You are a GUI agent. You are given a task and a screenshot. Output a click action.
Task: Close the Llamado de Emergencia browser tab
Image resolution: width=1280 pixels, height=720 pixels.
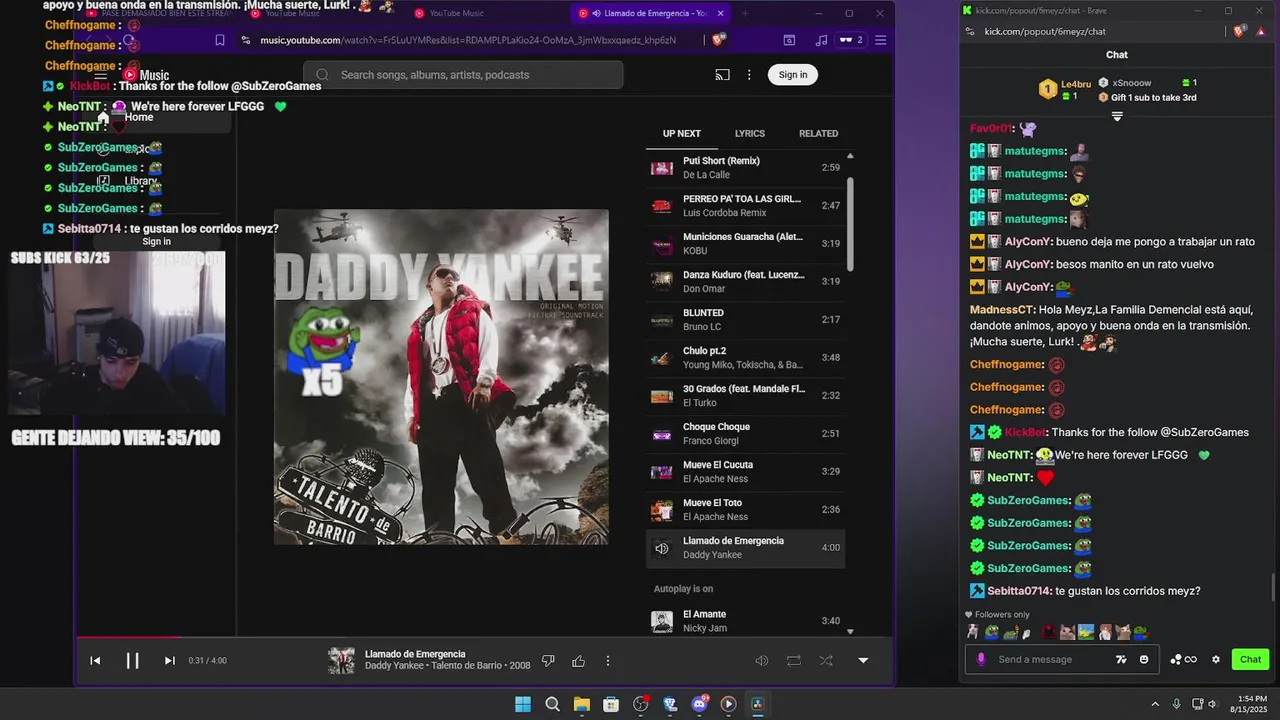pyautogui.click(x=720, y=13)
